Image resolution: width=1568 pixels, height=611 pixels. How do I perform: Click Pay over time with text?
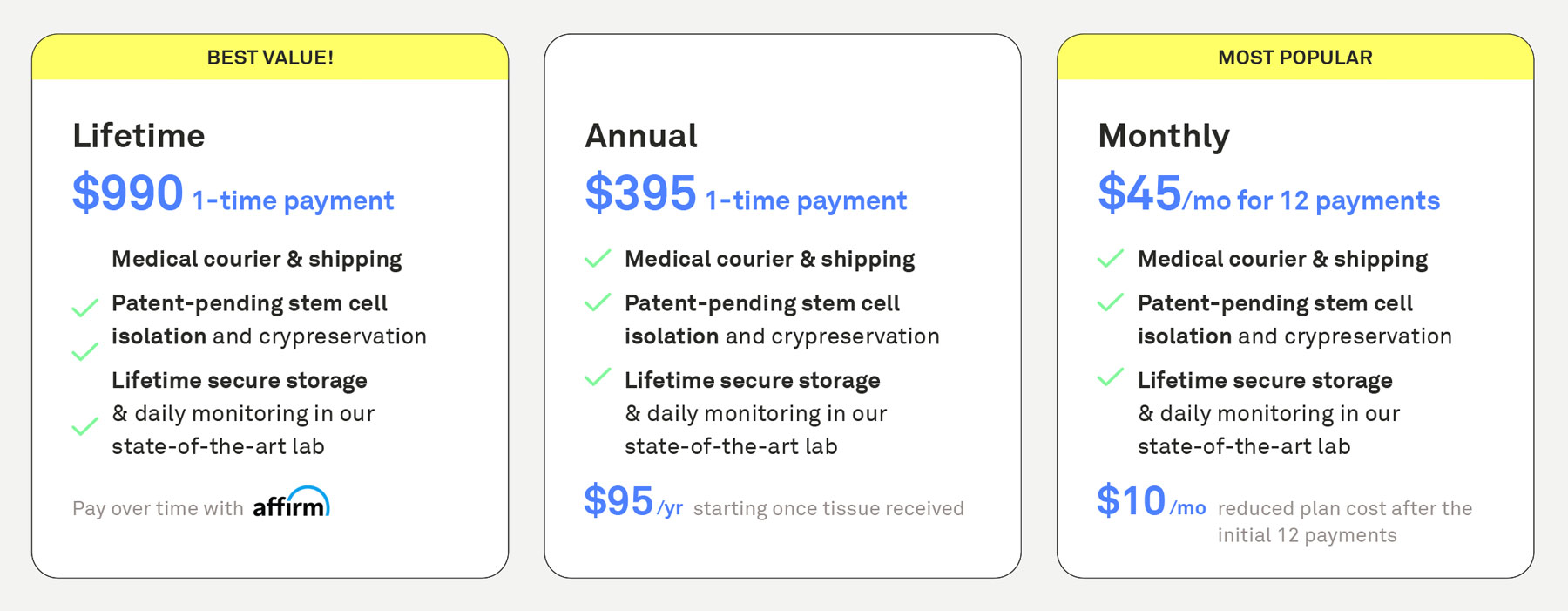[158, 509]
